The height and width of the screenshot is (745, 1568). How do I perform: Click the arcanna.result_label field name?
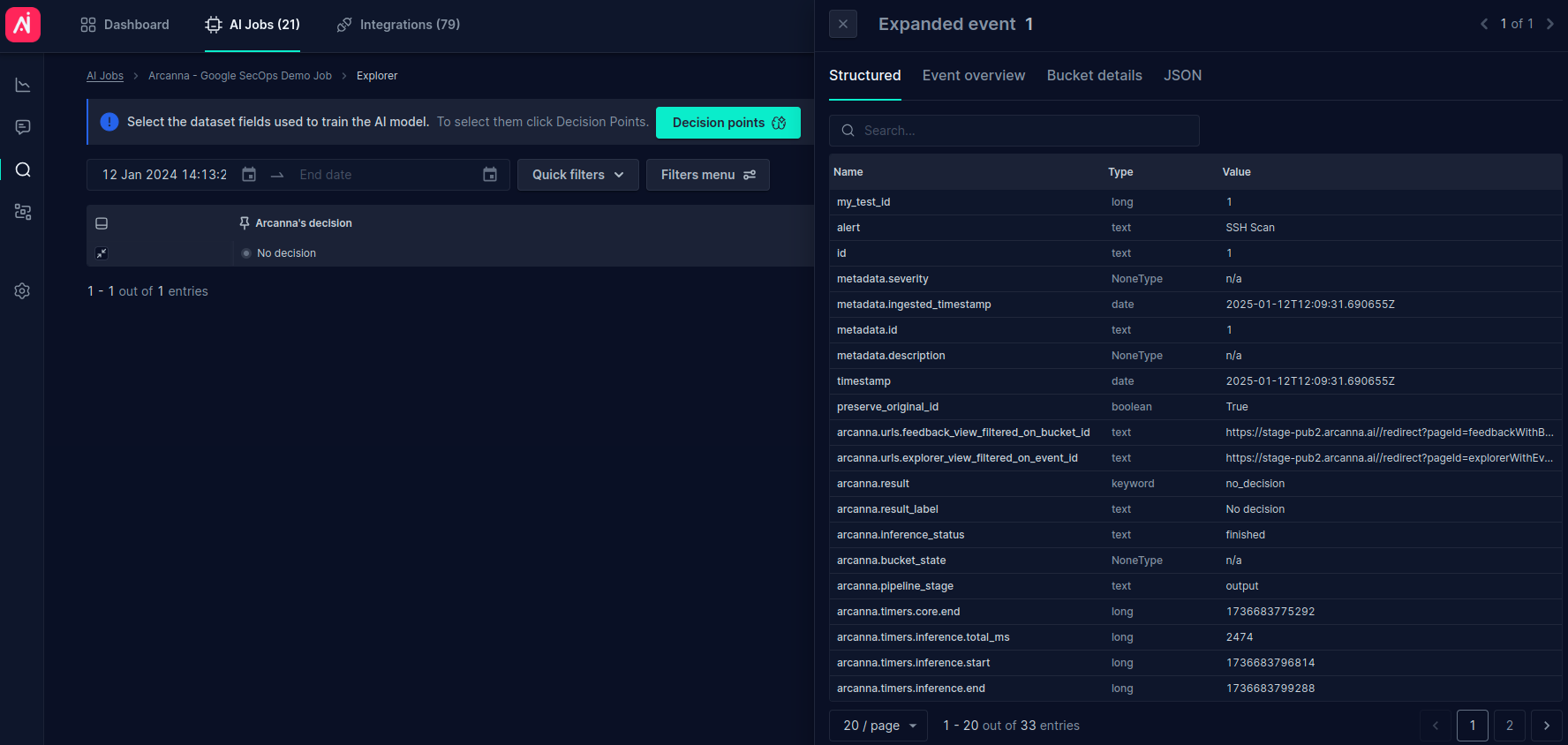tap(887, 509)
